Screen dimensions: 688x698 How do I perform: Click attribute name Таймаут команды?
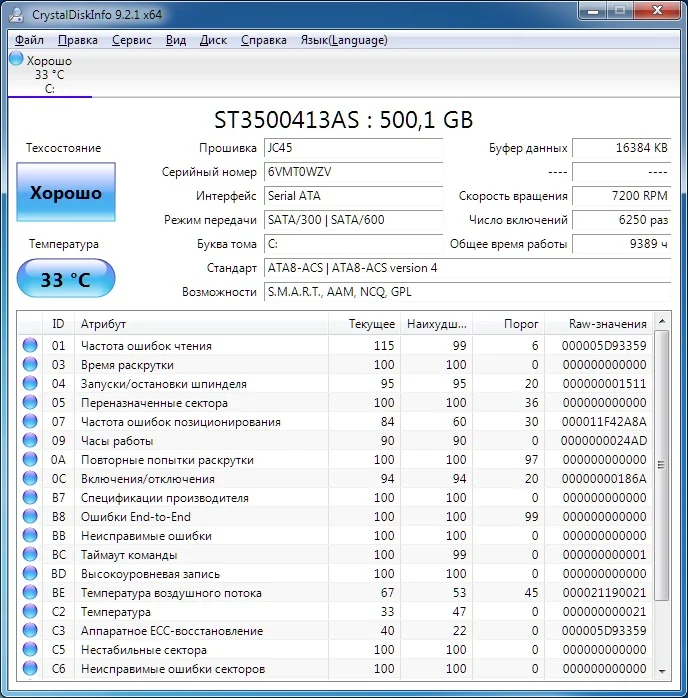point(129,555)
